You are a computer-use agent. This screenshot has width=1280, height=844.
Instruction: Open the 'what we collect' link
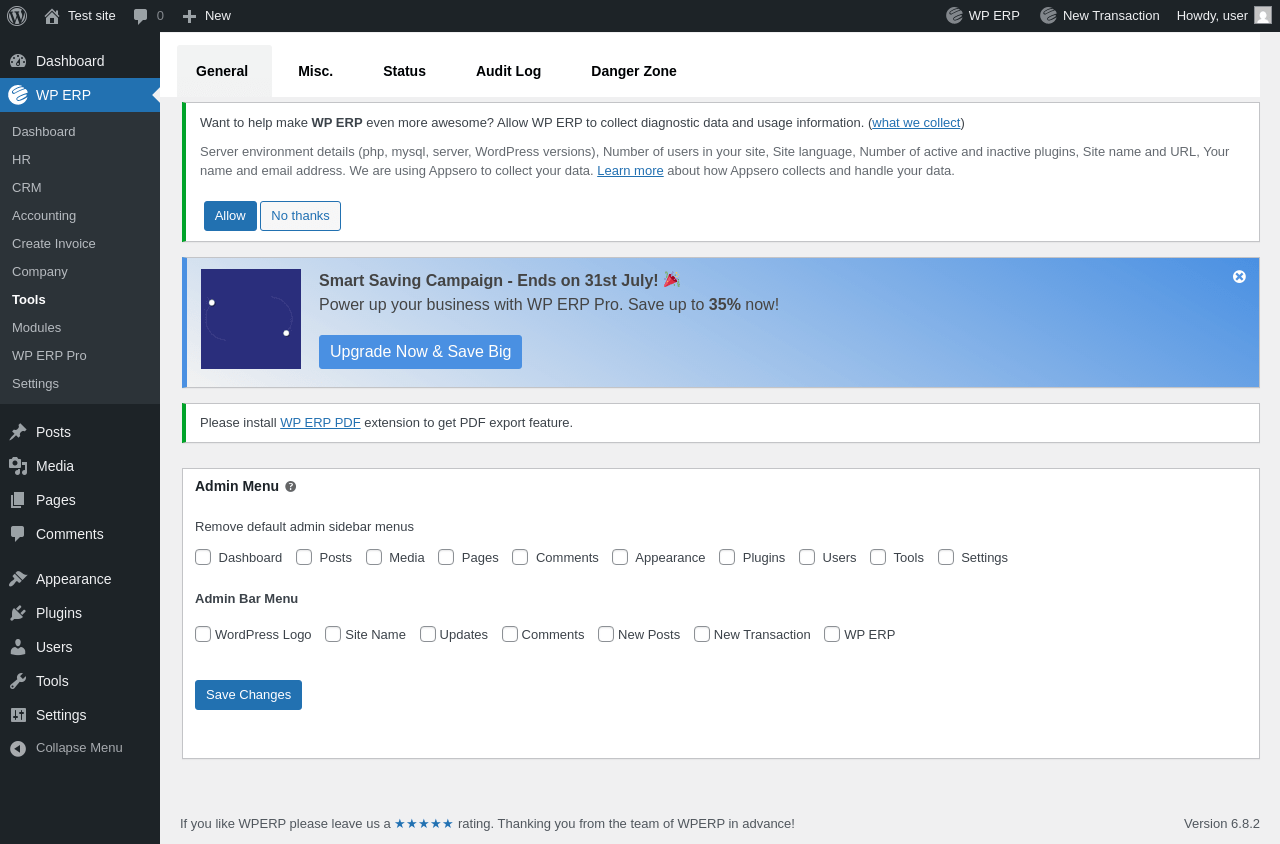coord(916,122)
